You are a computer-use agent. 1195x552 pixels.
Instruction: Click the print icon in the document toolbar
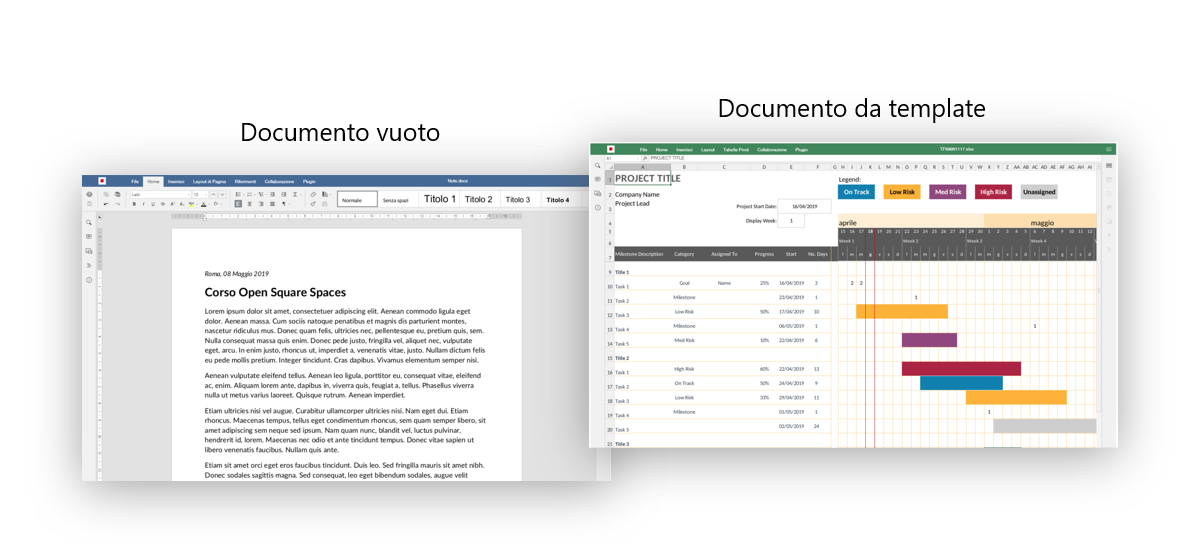tap(89, 194)
